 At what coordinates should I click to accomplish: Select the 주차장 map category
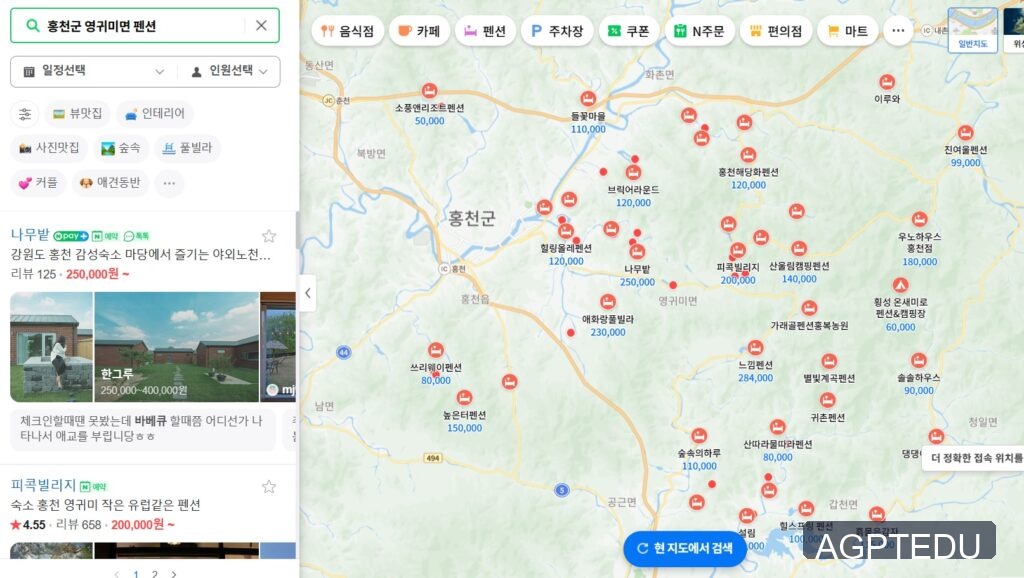557,31
